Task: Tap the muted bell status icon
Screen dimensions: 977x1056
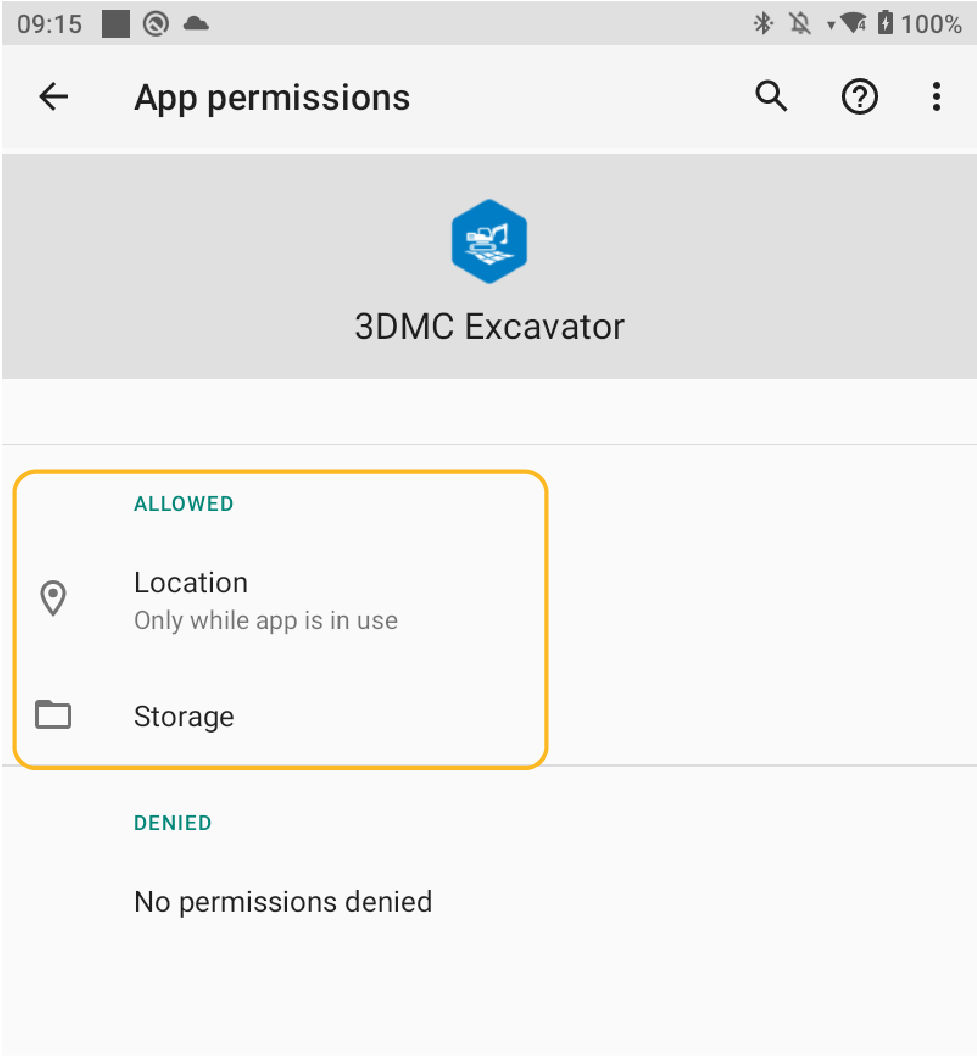Action: click(x=800, y=24)
